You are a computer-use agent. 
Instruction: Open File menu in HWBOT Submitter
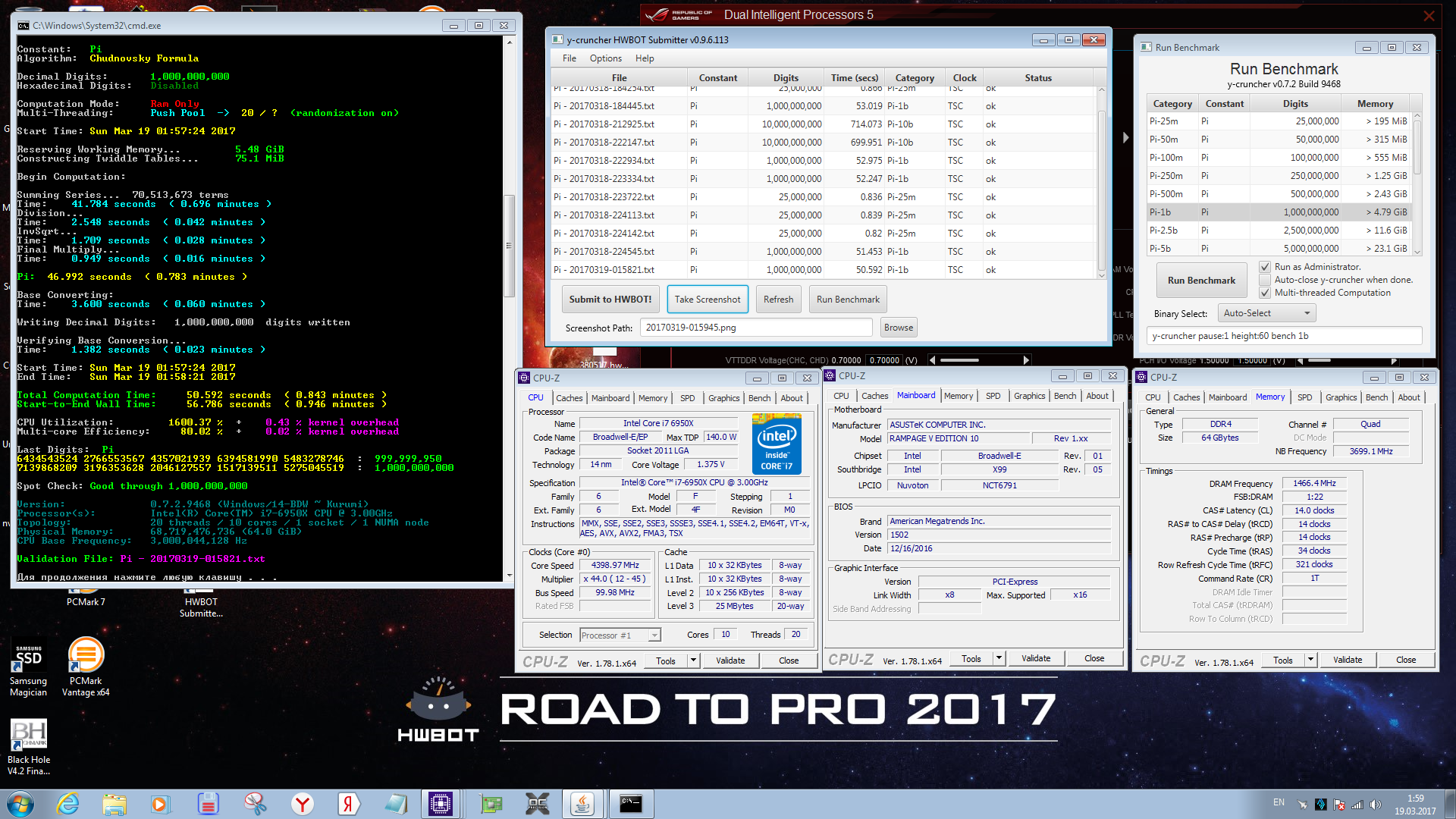point(570,58)
